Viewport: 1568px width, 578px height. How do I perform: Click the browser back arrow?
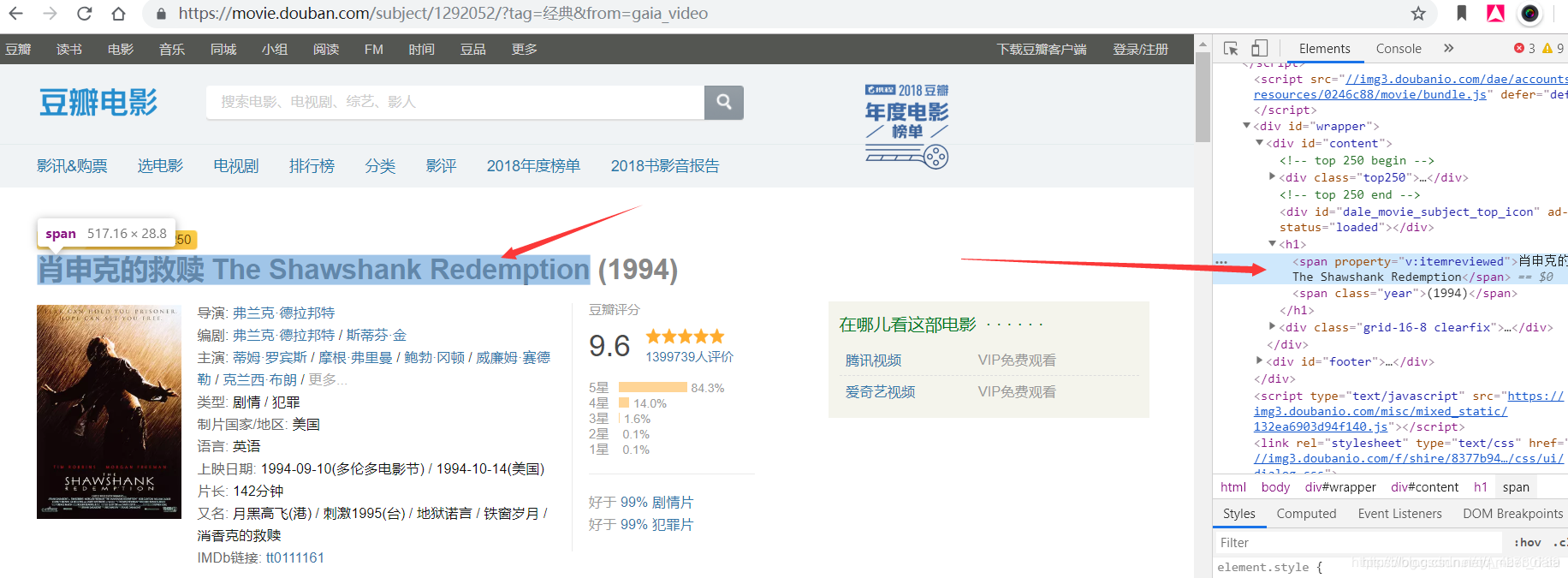(x=16, y=14)
